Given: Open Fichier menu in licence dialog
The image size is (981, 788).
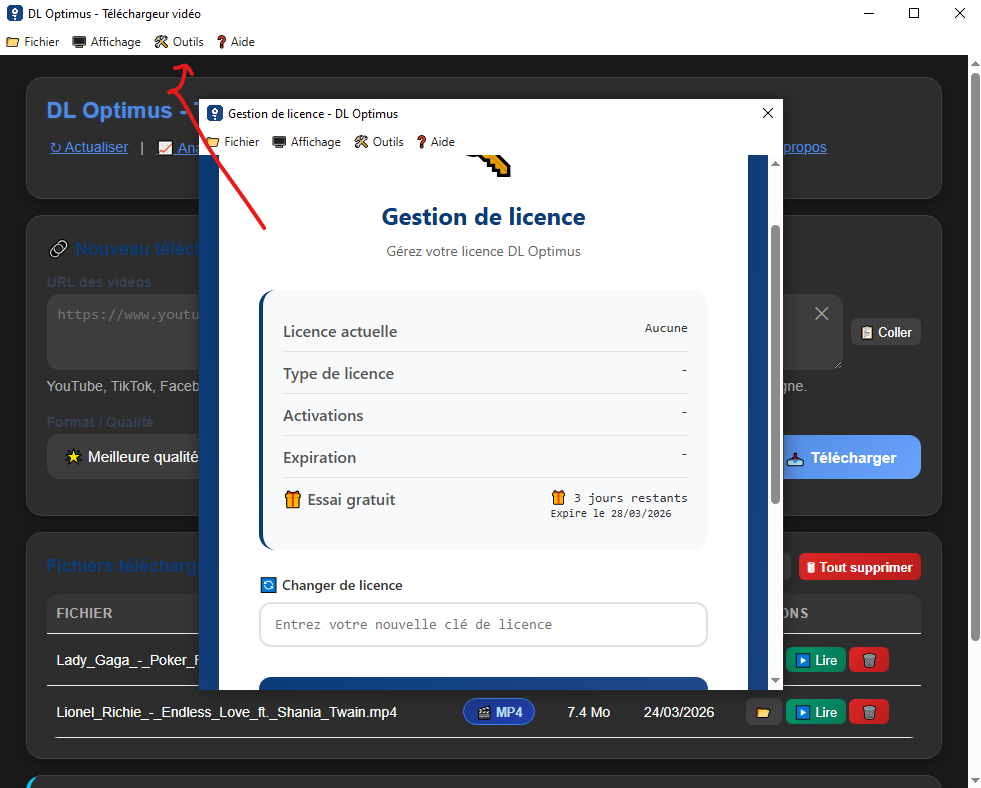Looking at the screenshot, I should click(x=233, y=142).
